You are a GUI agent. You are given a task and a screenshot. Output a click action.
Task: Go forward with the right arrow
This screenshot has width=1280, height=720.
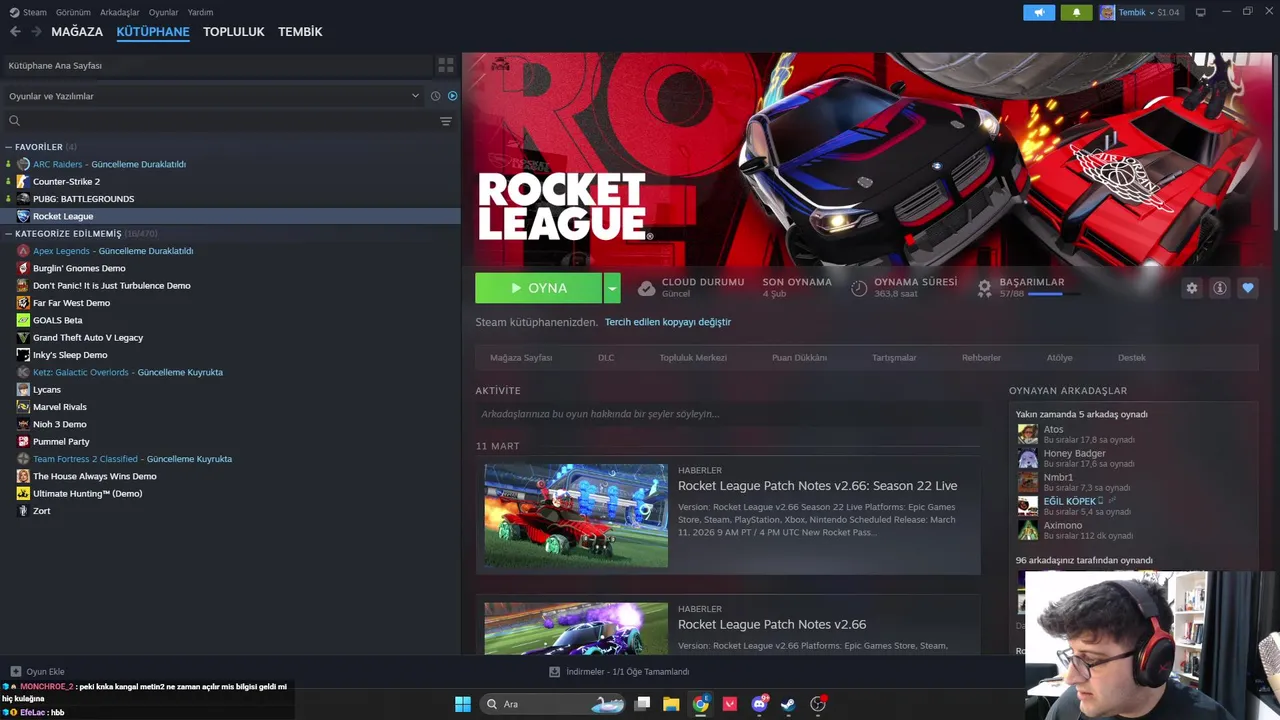pos(36,32)
